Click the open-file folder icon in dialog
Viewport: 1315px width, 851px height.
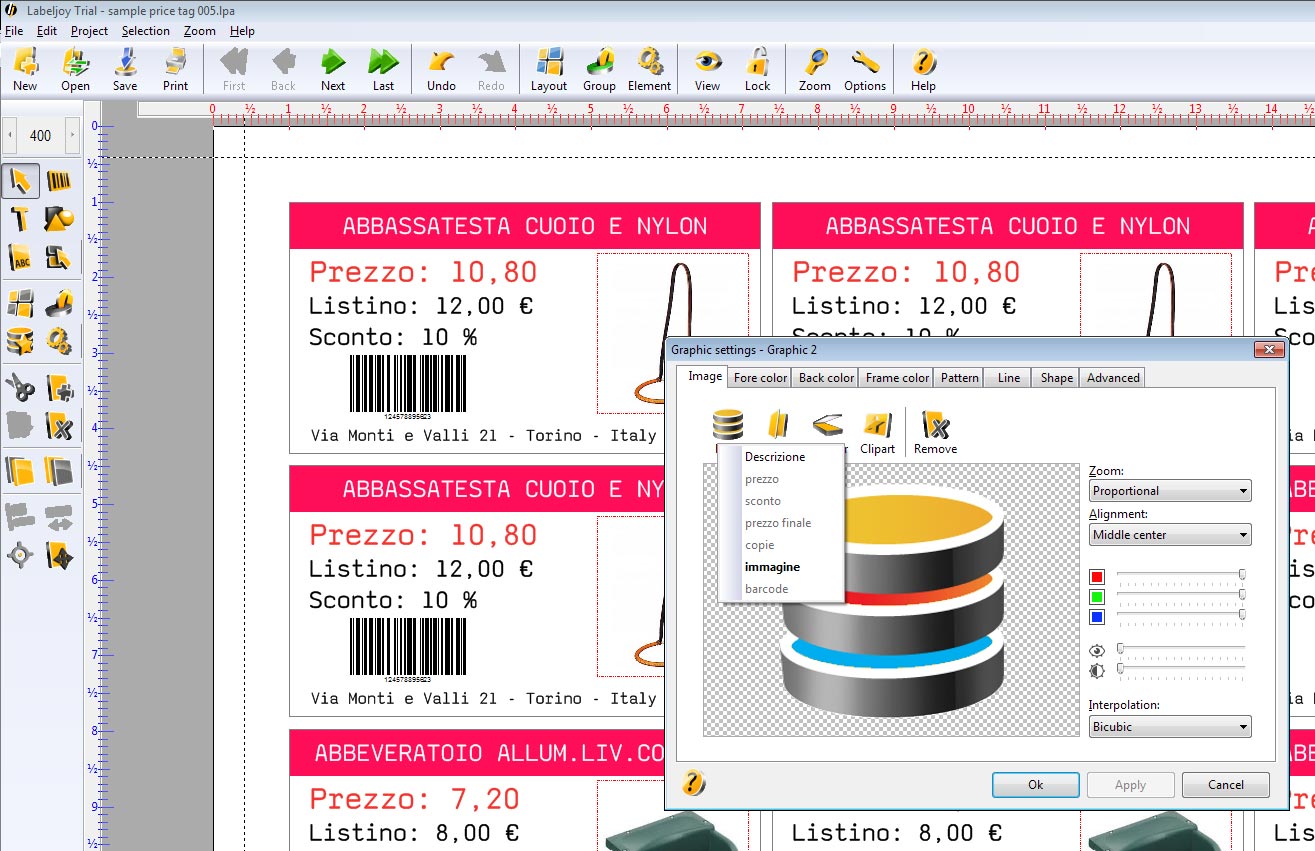(778, 425)
